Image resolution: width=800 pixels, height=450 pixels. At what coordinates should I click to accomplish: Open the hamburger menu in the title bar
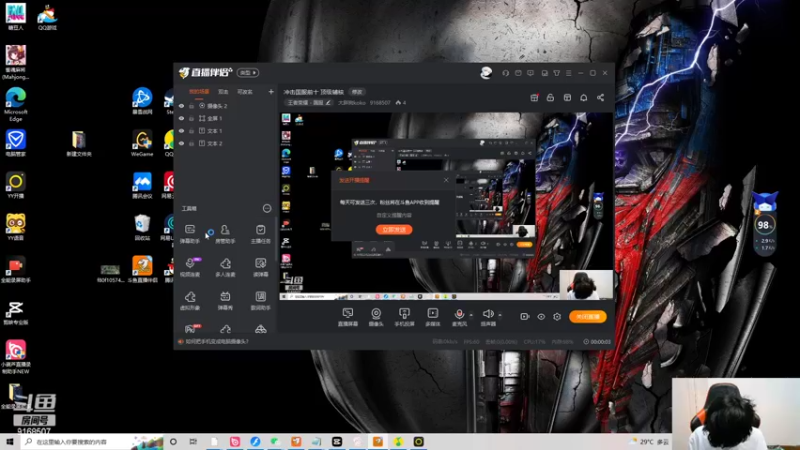(x=568, y=73)
